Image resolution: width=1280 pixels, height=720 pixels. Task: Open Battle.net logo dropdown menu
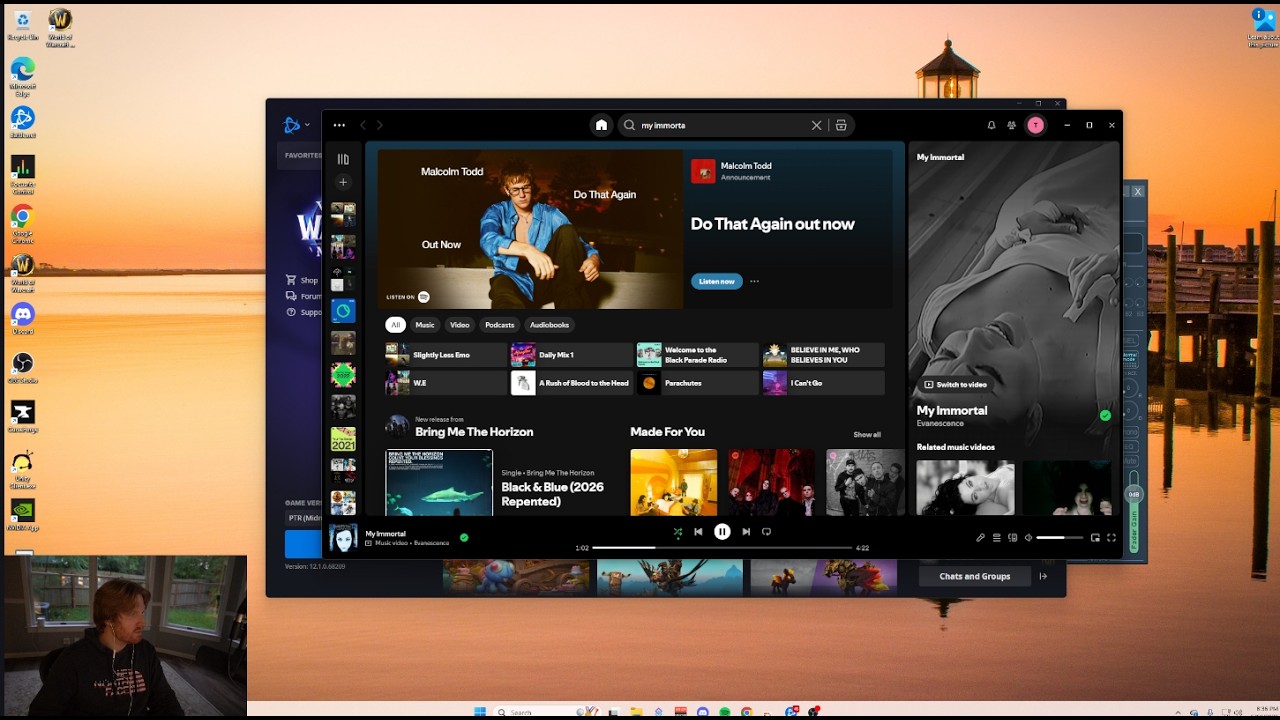pyautogui.click(x=296, y=125)
